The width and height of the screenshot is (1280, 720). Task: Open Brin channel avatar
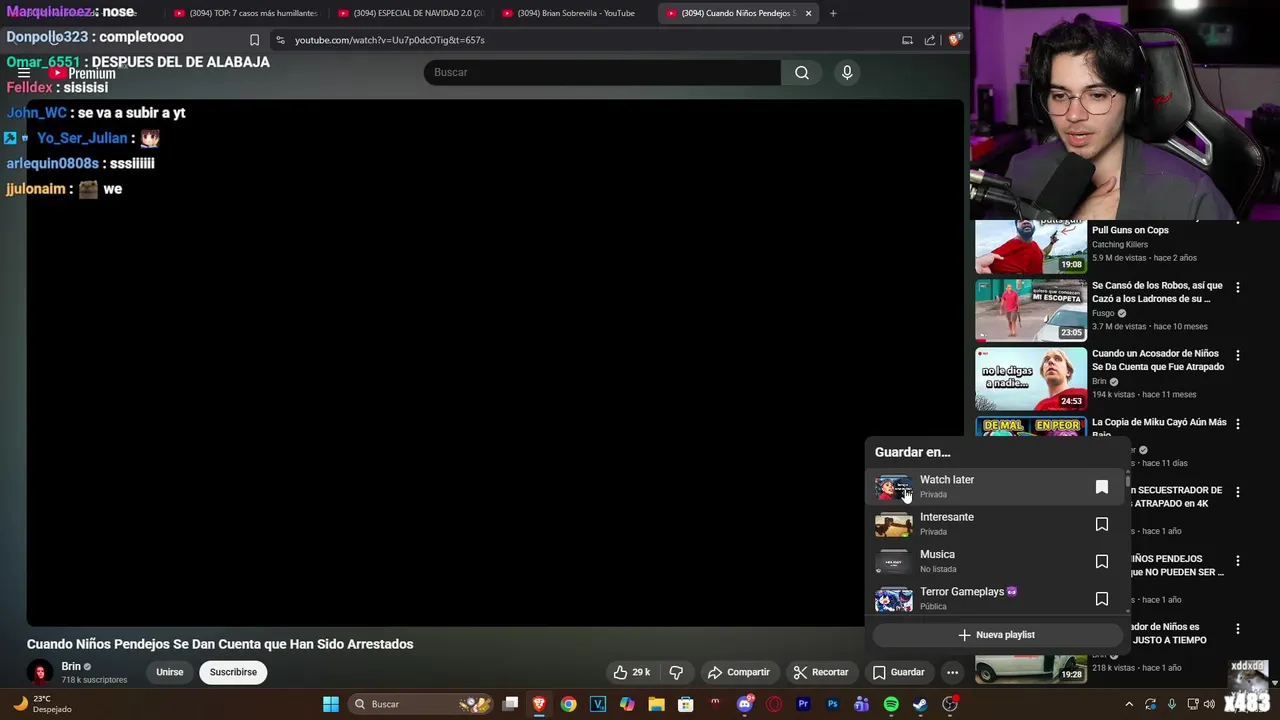tap(39, 672)
